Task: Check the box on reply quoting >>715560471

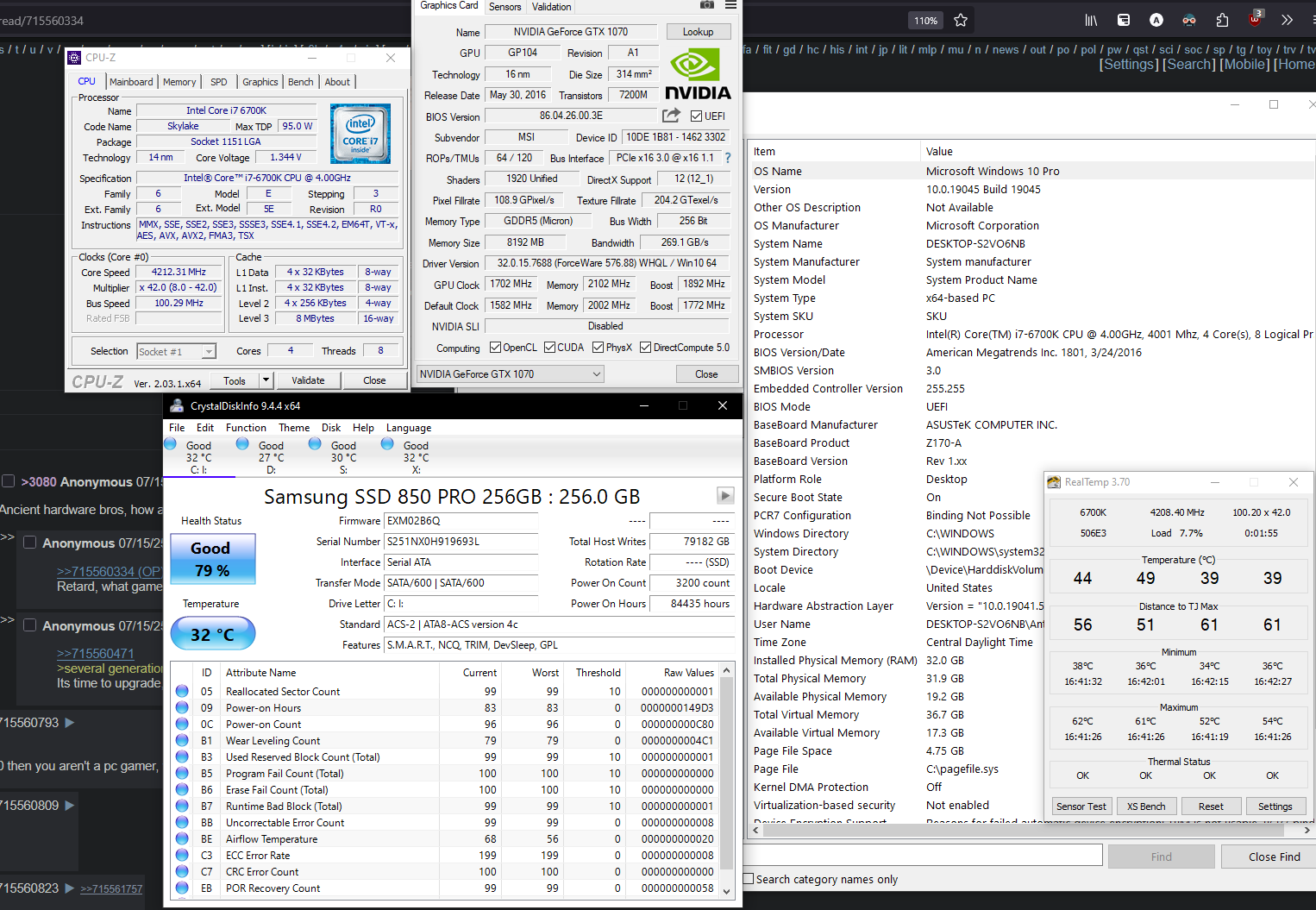Action: (x=29, y=625)
